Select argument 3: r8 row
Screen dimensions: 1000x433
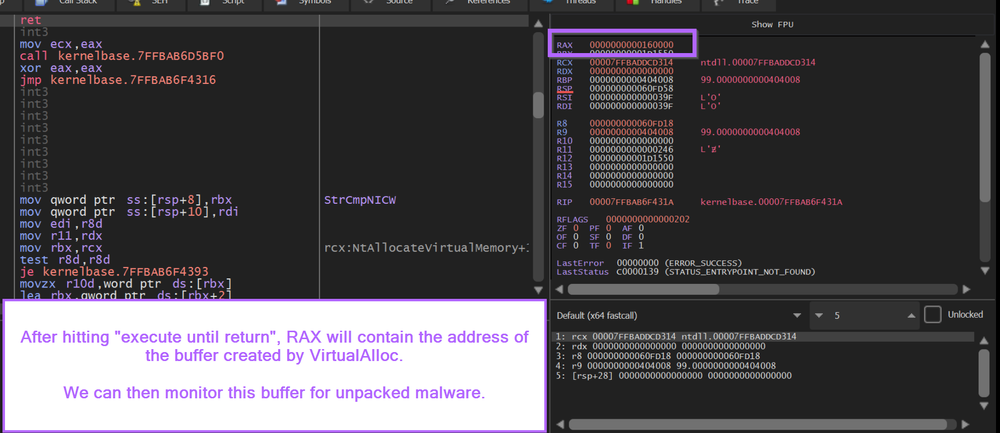click(763, 356)
